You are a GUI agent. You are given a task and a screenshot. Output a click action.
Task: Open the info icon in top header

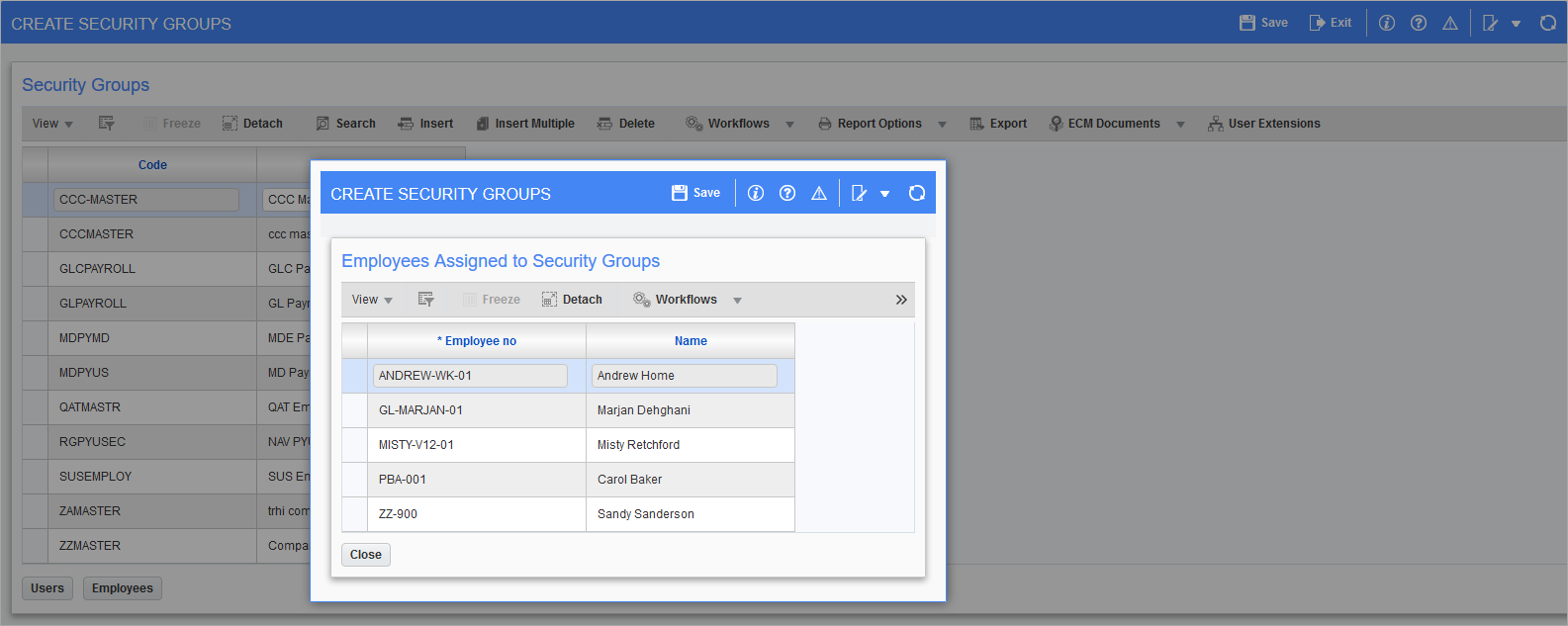pyautogui.click(x=1387, y=23)
